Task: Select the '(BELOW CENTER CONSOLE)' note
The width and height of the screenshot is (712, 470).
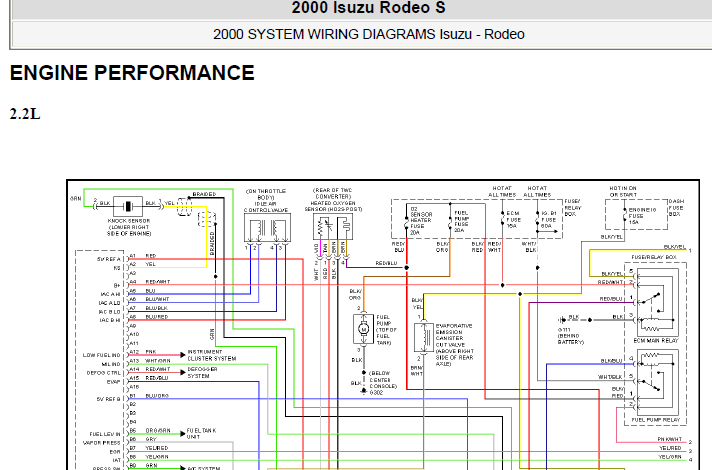Action: pyautogui.click(x=383, y=380)
